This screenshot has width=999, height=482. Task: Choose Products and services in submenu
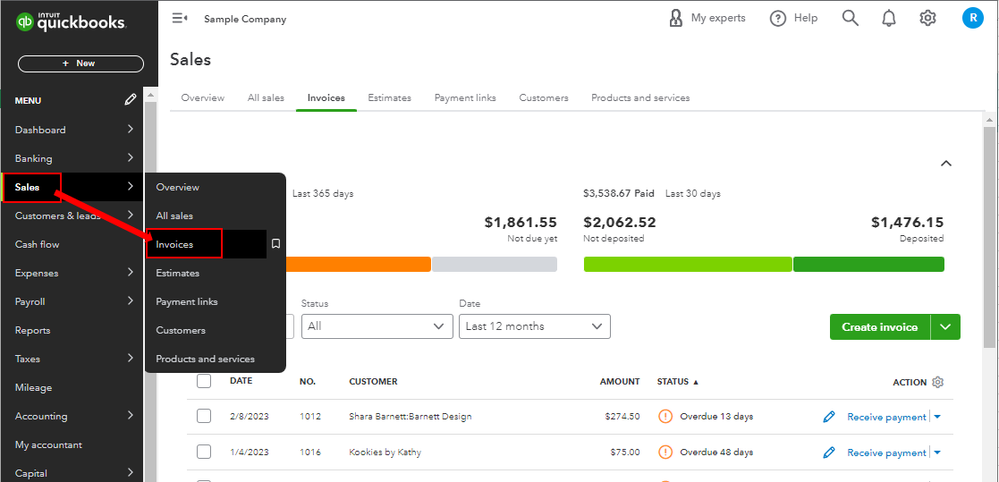tap(205, 359)
